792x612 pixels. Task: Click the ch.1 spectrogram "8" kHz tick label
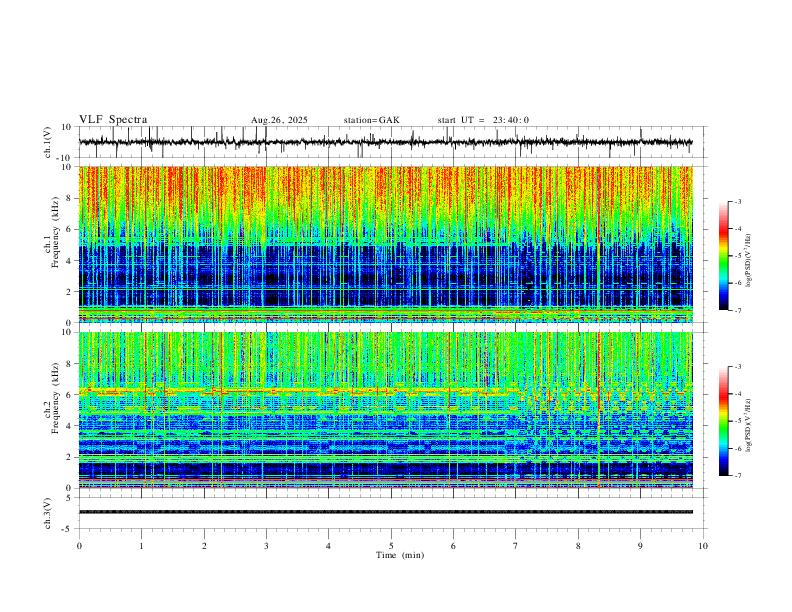(x=70, y=198)
